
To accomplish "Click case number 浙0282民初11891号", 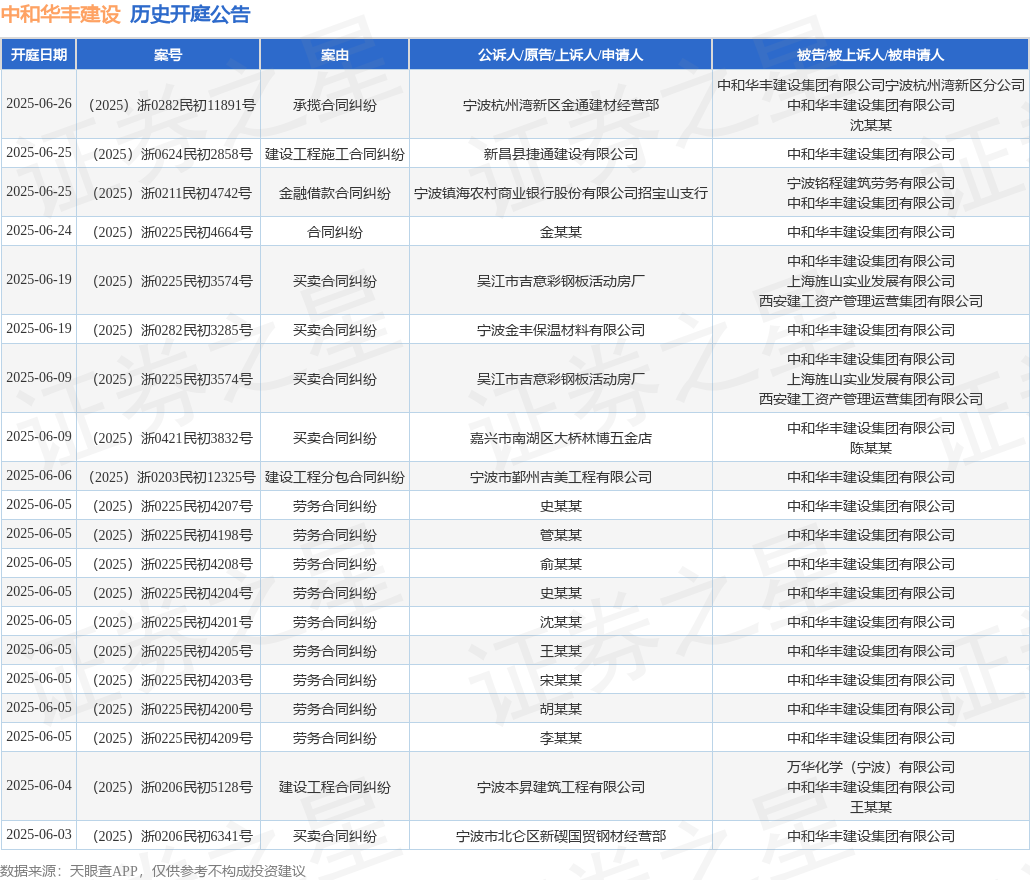I will tap(172, 105).
